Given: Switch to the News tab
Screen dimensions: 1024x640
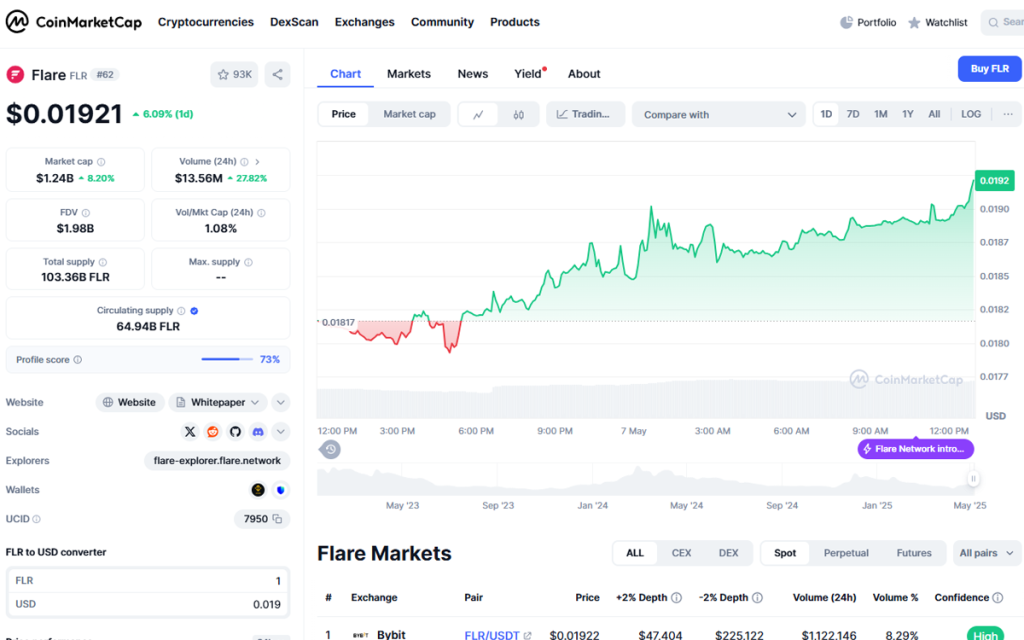Looking at the screenshot, I should [473, 74].
